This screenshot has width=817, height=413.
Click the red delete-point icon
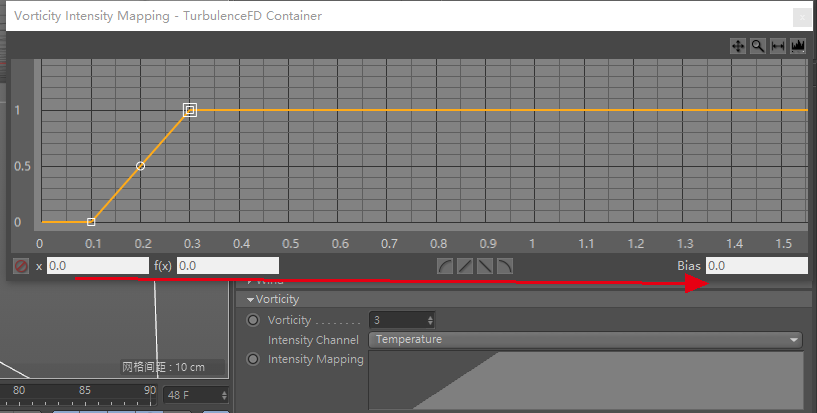pyautogui.click(x=21, y=266)
